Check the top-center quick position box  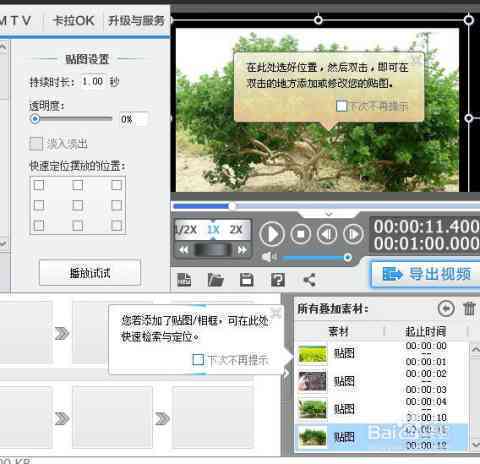coord(78,185)
